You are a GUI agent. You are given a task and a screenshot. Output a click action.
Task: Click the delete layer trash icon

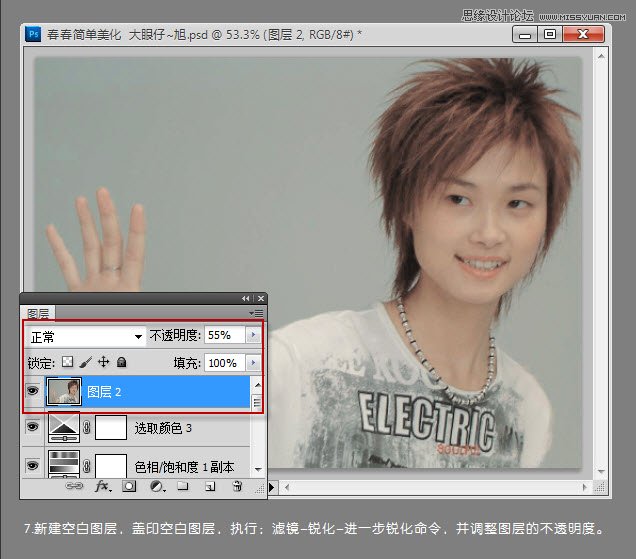(237, 486)
